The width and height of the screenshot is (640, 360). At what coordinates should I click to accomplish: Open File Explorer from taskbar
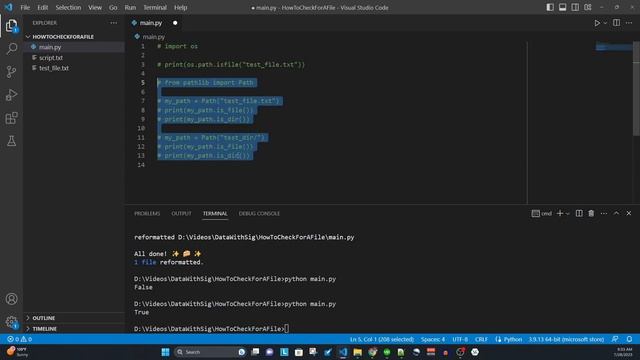pos(358,352)
